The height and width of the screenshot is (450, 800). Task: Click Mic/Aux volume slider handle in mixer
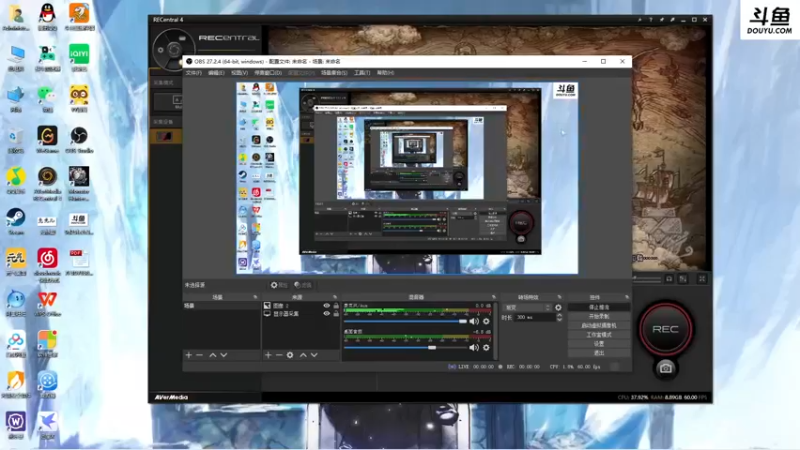[463, 321]
